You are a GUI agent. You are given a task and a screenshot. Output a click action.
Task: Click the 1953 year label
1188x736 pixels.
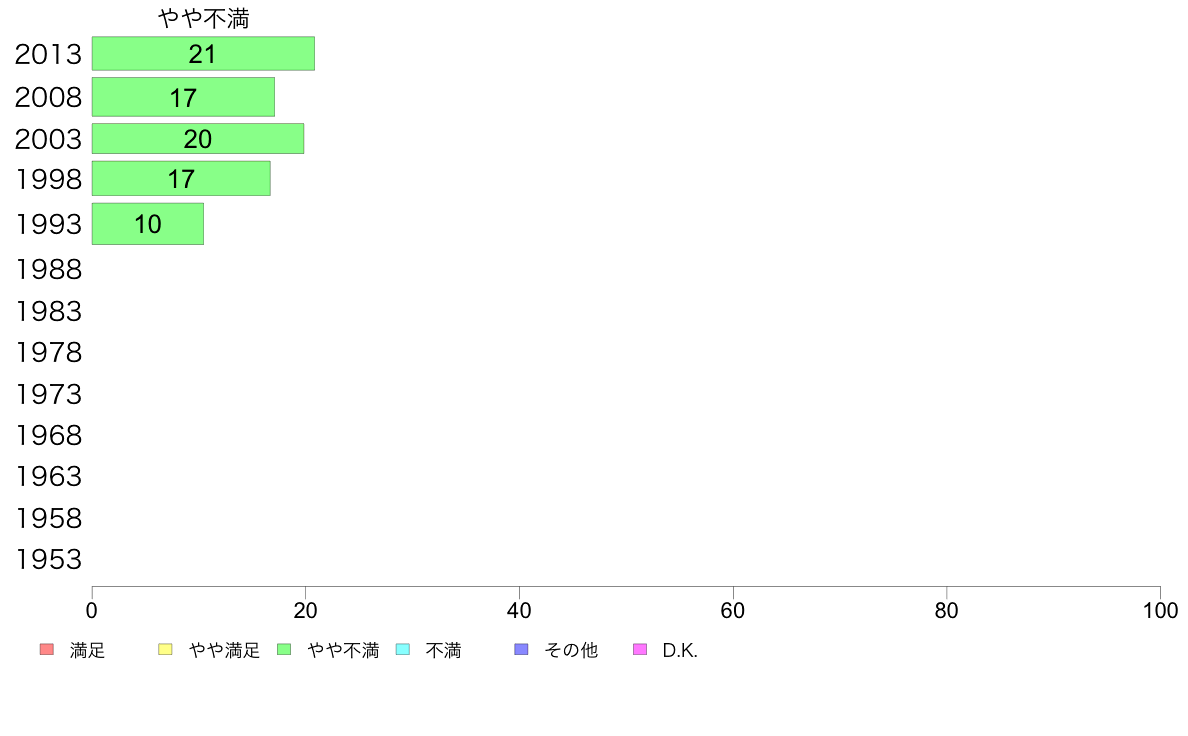(x=48, y=559)
